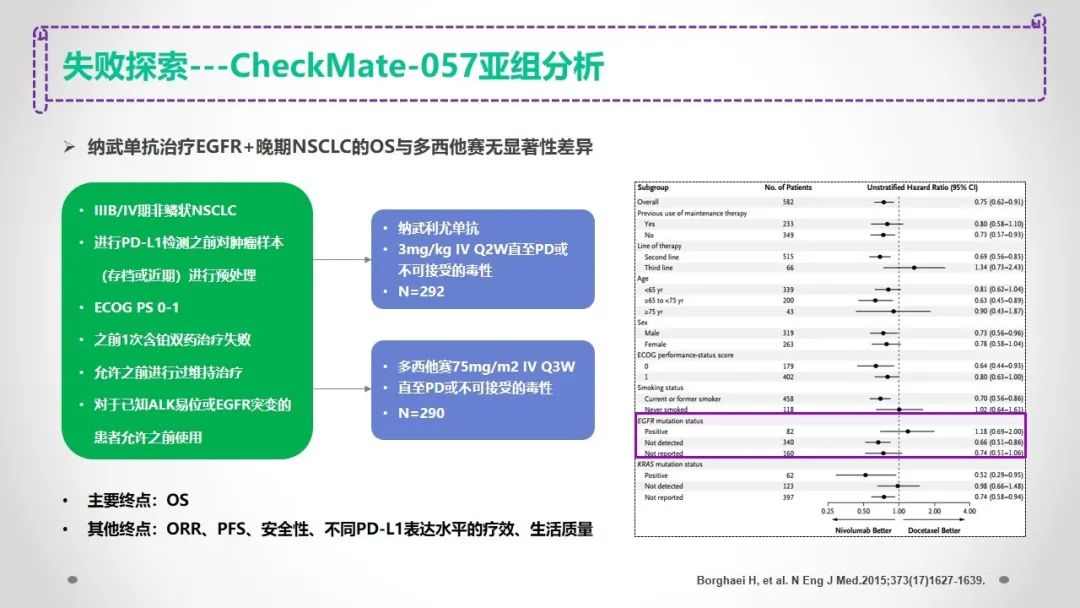Click the "Nivolumab Better" axis label
The image size is (1080, 608).
coord(863,531)
